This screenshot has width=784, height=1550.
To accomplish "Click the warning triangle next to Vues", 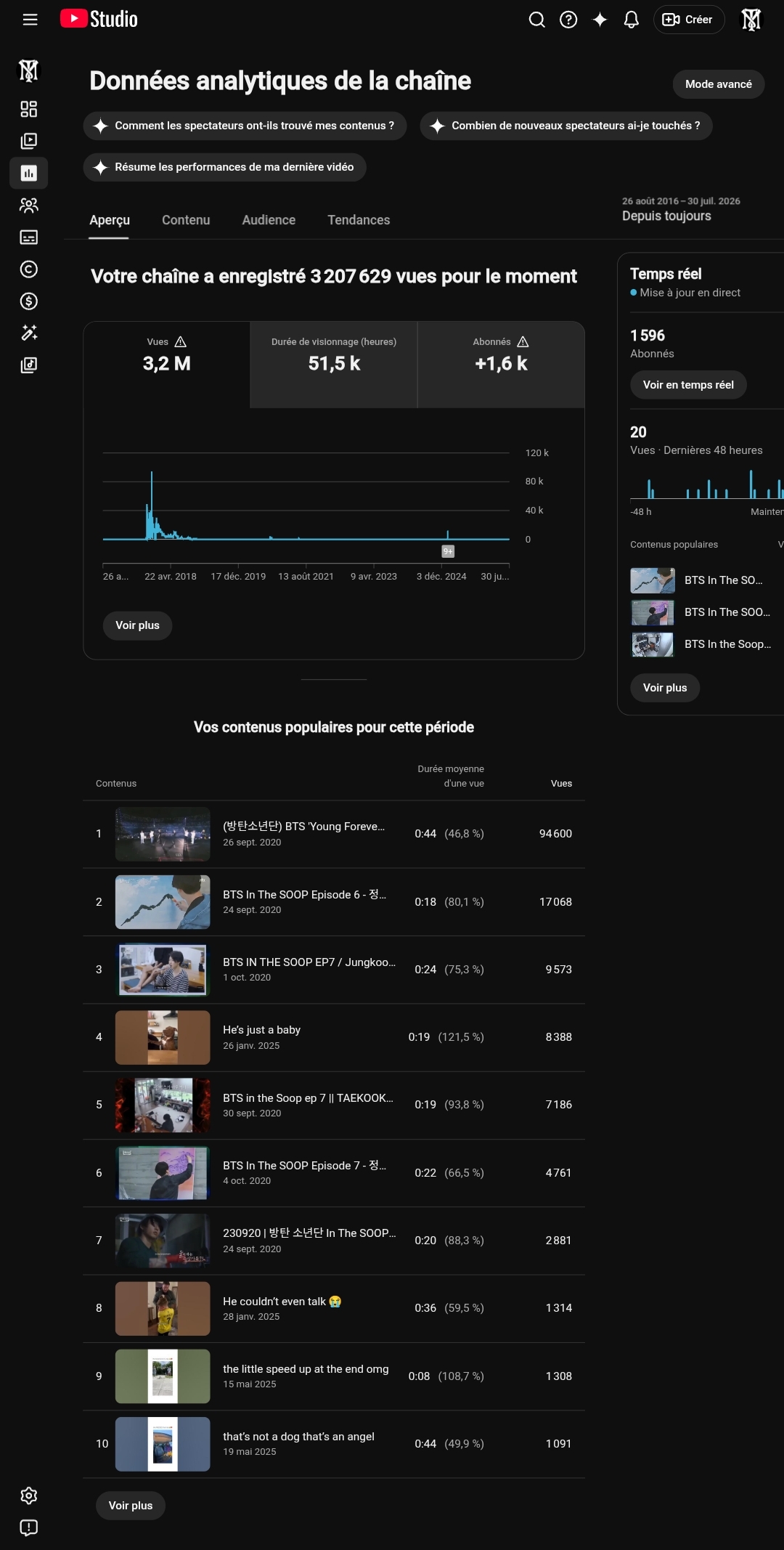I will pyautogui.click(x=181, y=341).
